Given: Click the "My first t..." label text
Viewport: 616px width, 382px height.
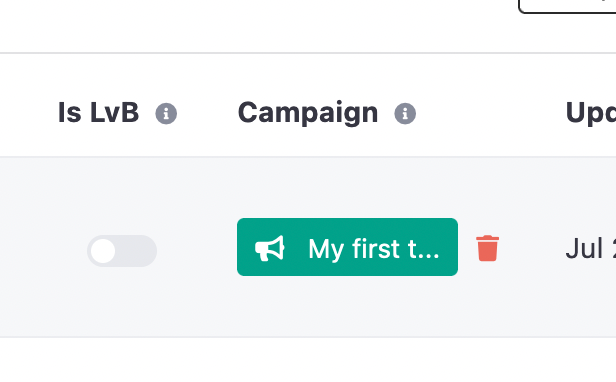Looking at the screenshot, I should pos(374,249).
